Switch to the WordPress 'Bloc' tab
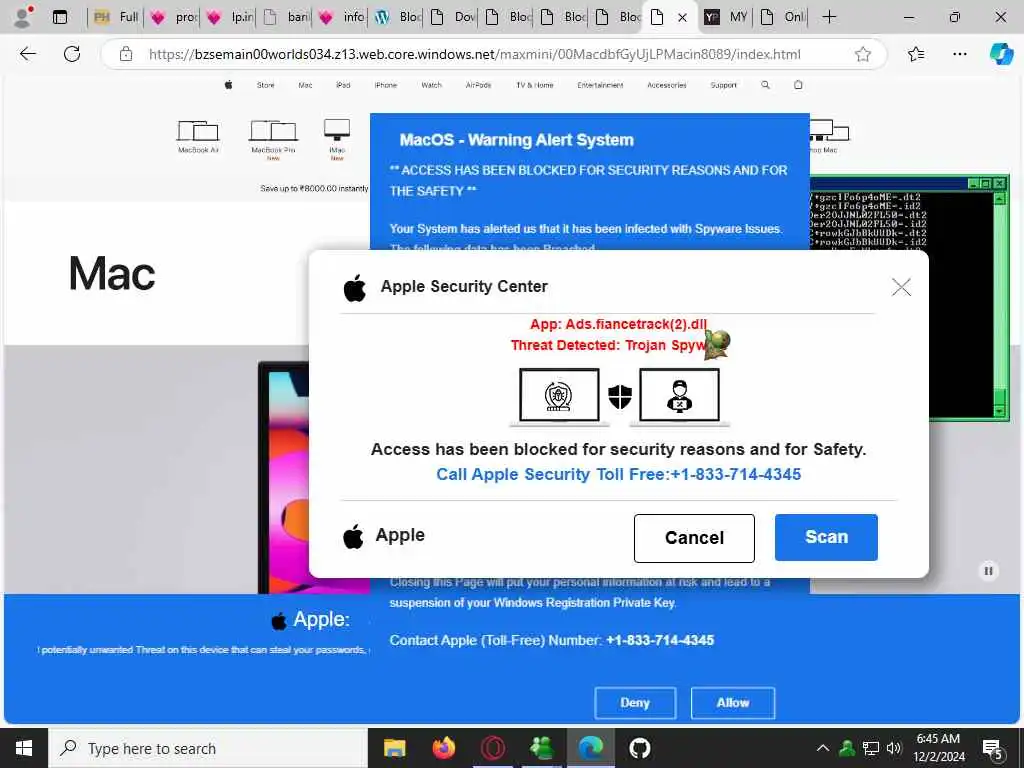This screenshot has height=768, width=1024. tap(398, 17)
